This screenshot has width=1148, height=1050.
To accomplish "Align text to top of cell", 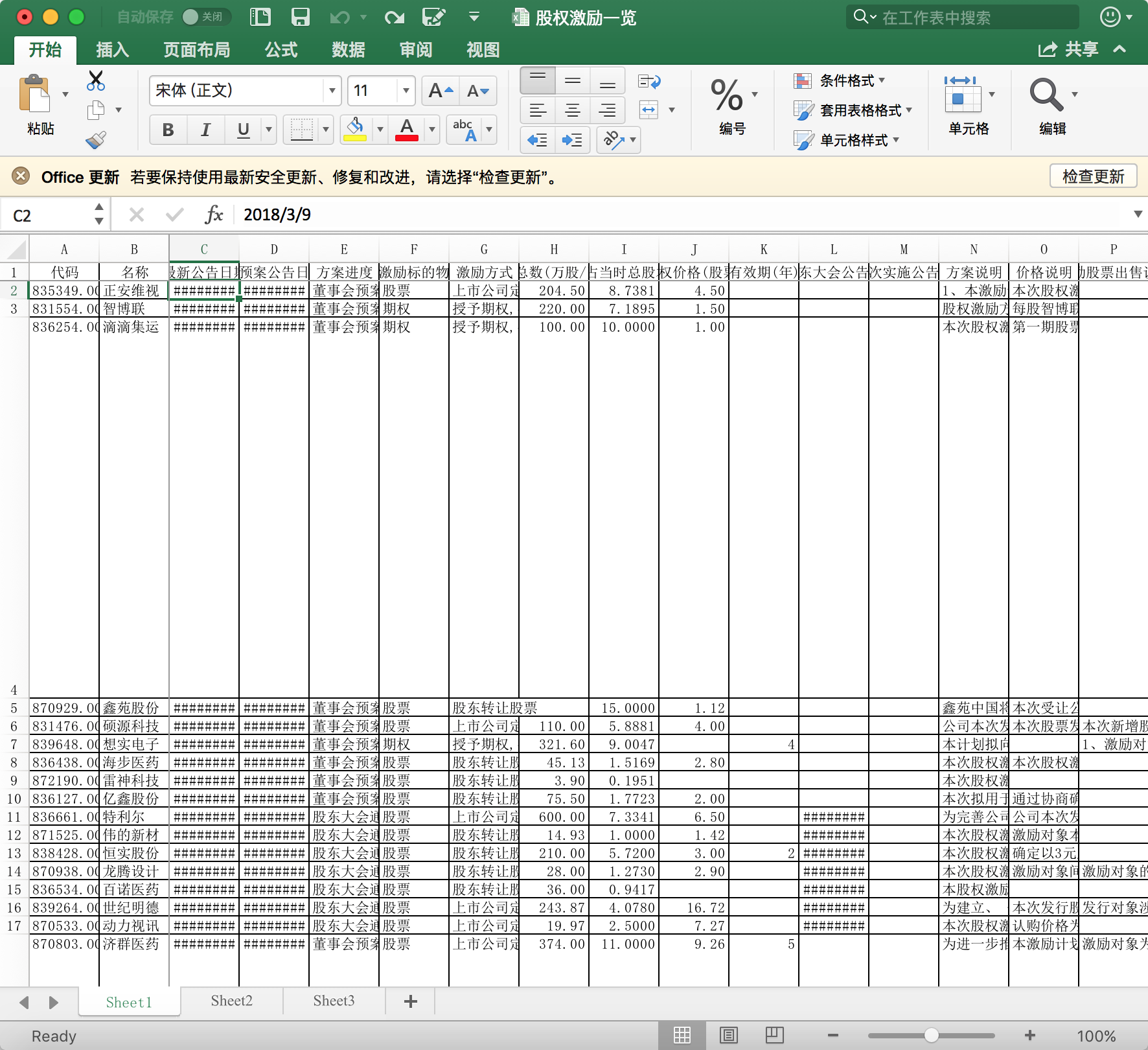I will [x=538, y=81].
